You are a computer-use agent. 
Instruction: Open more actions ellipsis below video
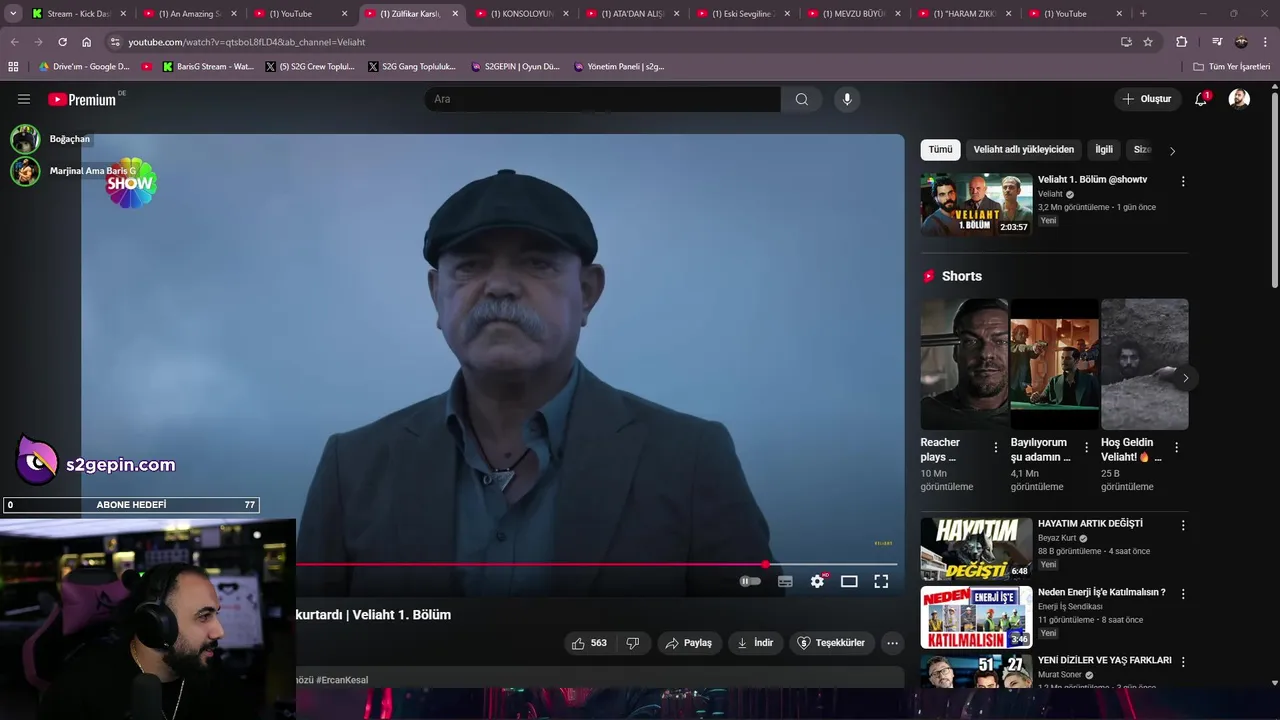893,643
